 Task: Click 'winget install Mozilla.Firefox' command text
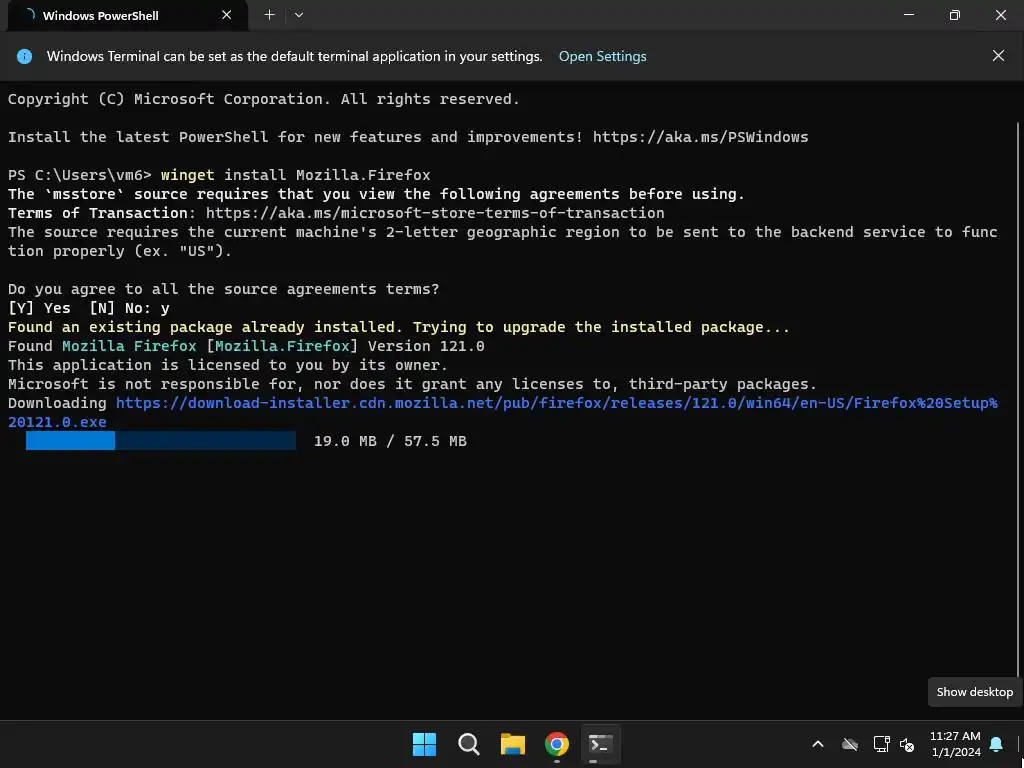click(295, 175)
